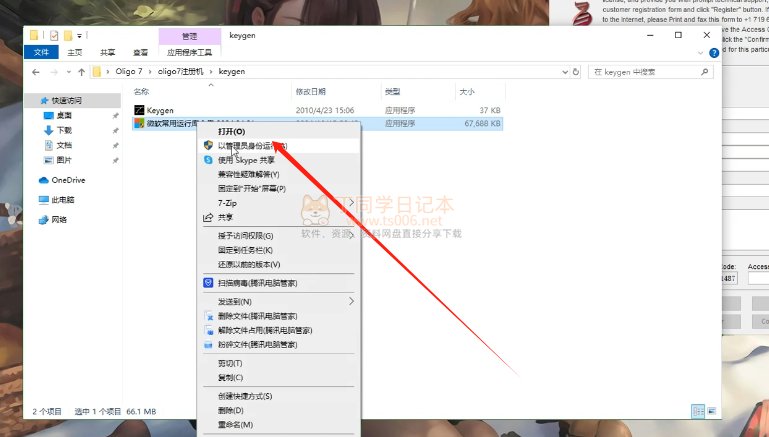Open the Customize Quick Access Toolbar dropdown

click(79, 35)
